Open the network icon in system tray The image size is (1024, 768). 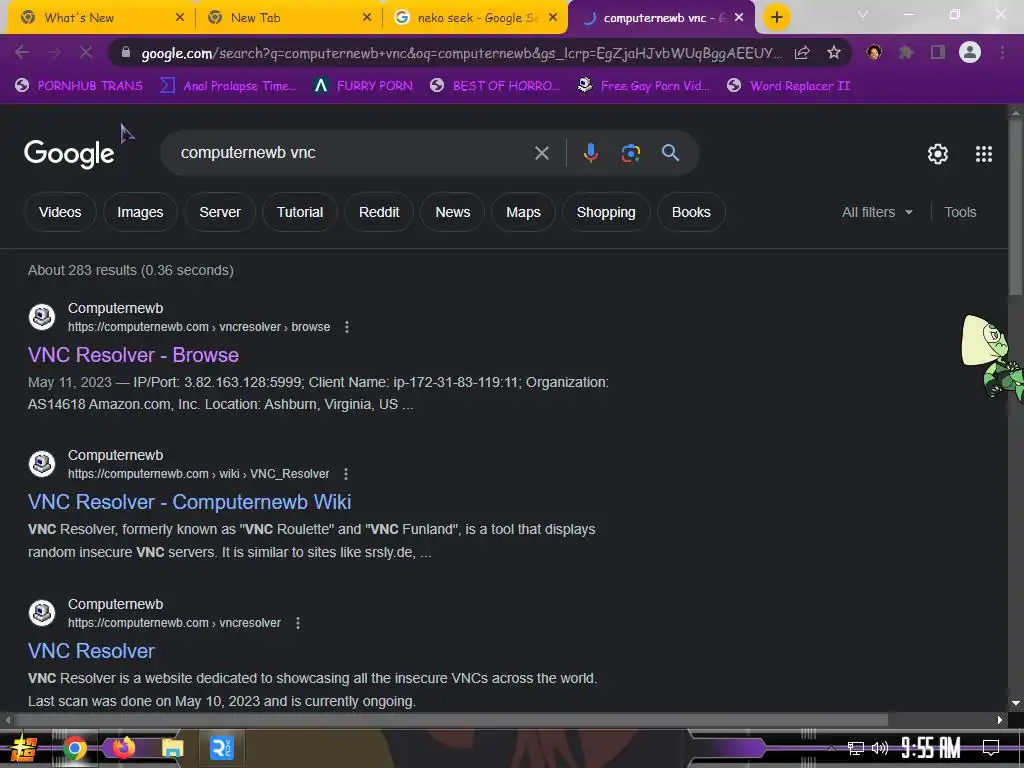pos(856,748)
